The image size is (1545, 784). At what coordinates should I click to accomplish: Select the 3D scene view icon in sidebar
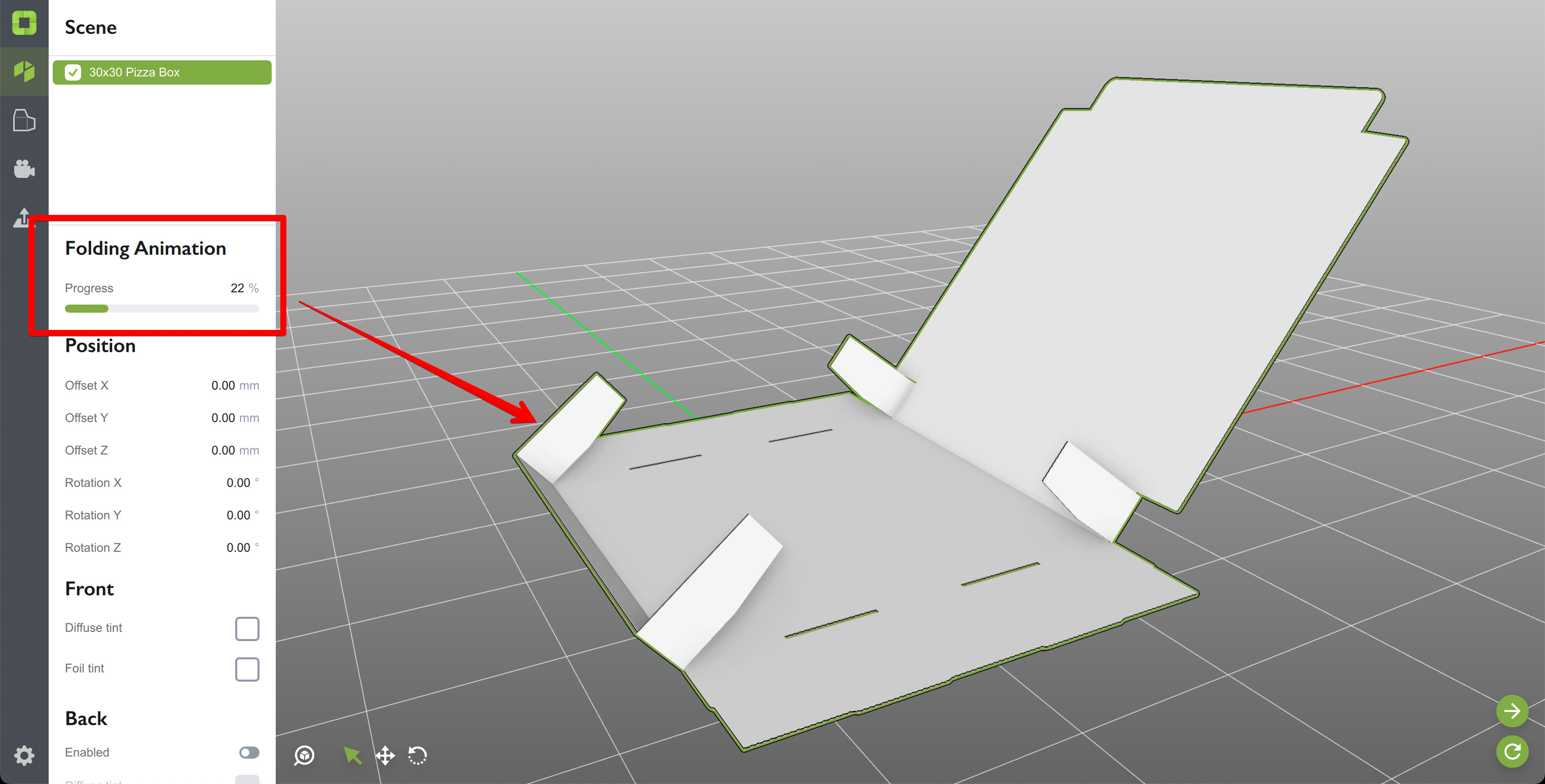24,71
